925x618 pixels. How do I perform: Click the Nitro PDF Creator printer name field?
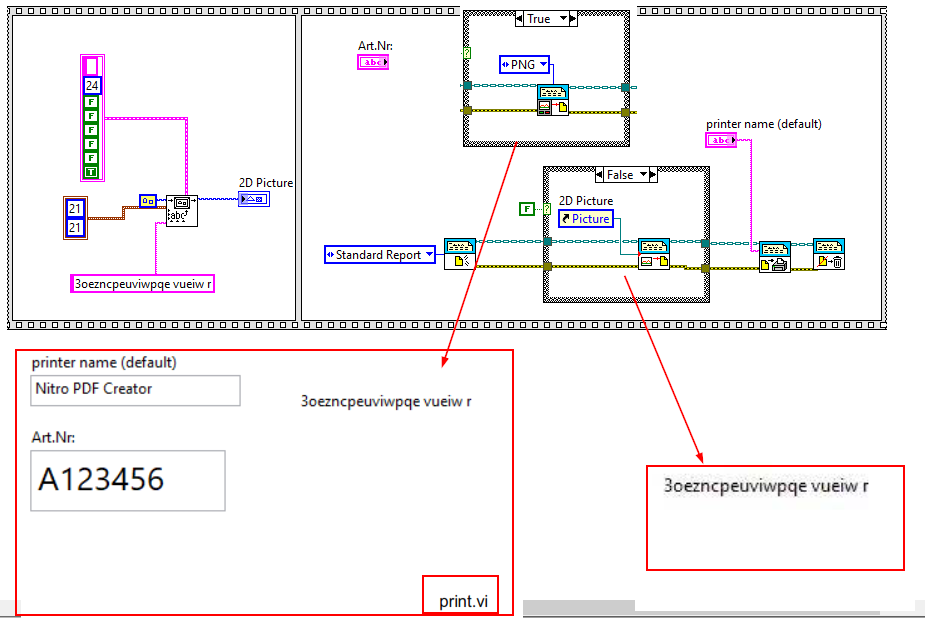(x=135, y=390)
